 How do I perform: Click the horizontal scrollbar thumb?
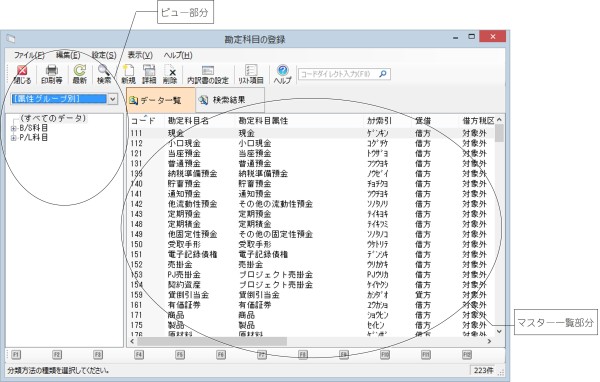pos(212,341)
